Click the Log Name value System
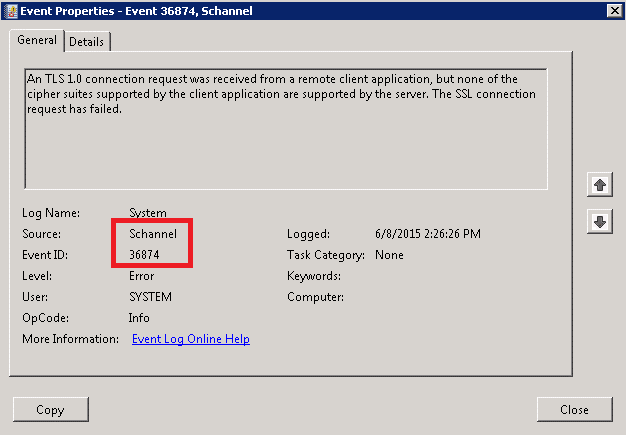 pos(148,213)
